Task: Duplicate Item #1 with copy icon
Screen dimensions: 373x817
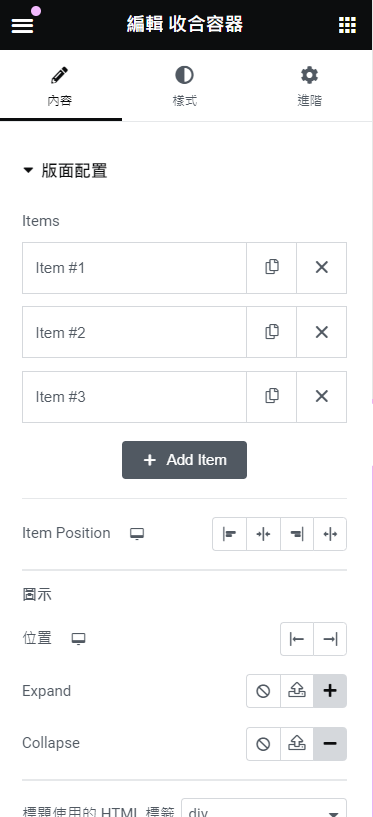Action: pos(271,267)
